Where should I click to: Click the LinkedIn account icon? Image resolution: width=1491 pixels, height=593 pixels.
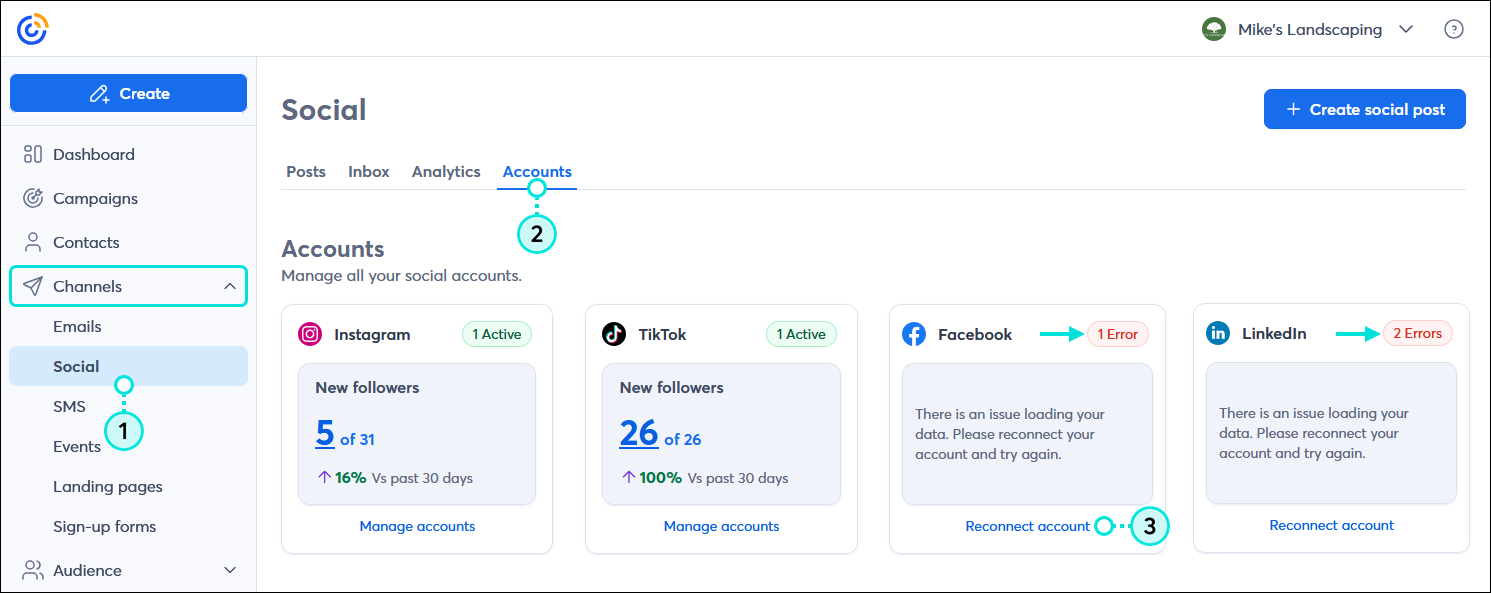[x=1219, y=333]
